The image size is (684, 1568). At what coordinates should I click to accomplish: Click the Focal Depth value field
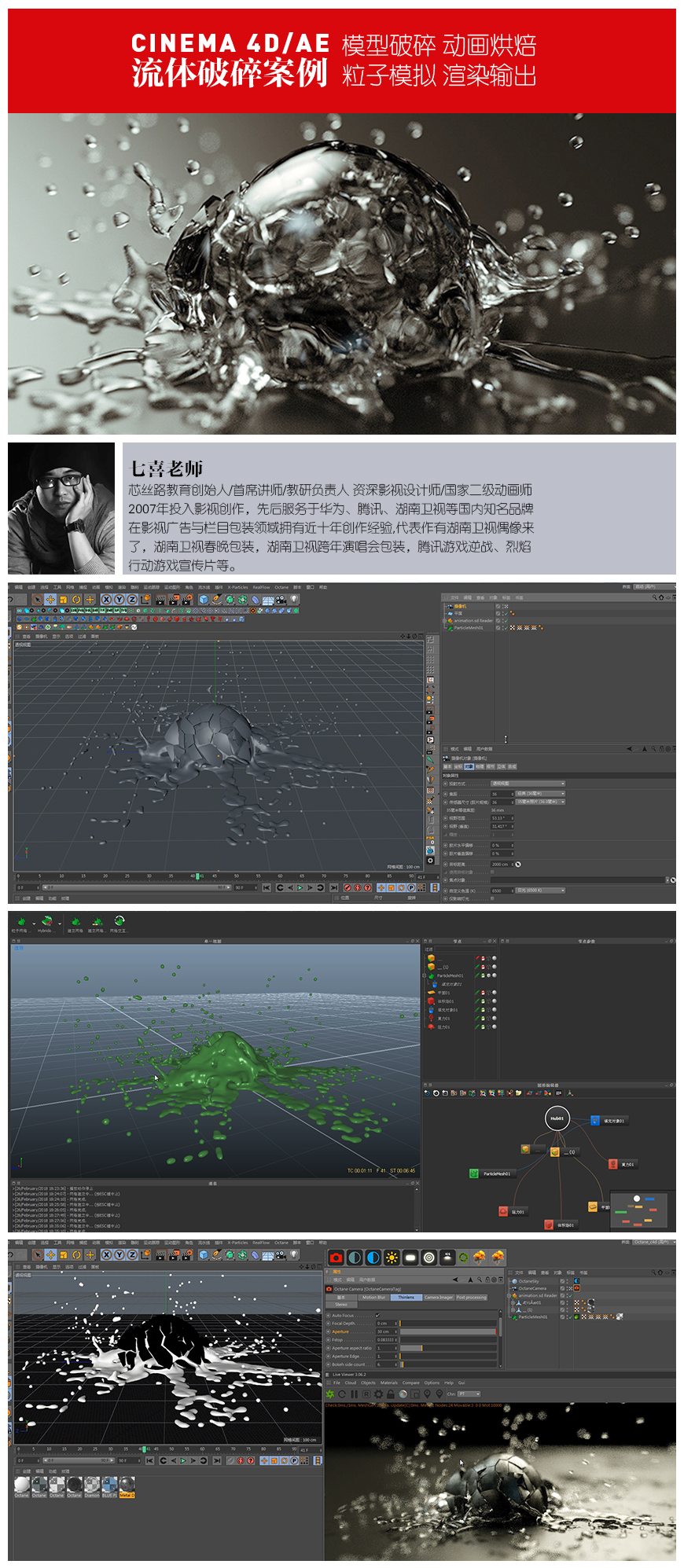pyautogui.click(x=386, y=1323)
